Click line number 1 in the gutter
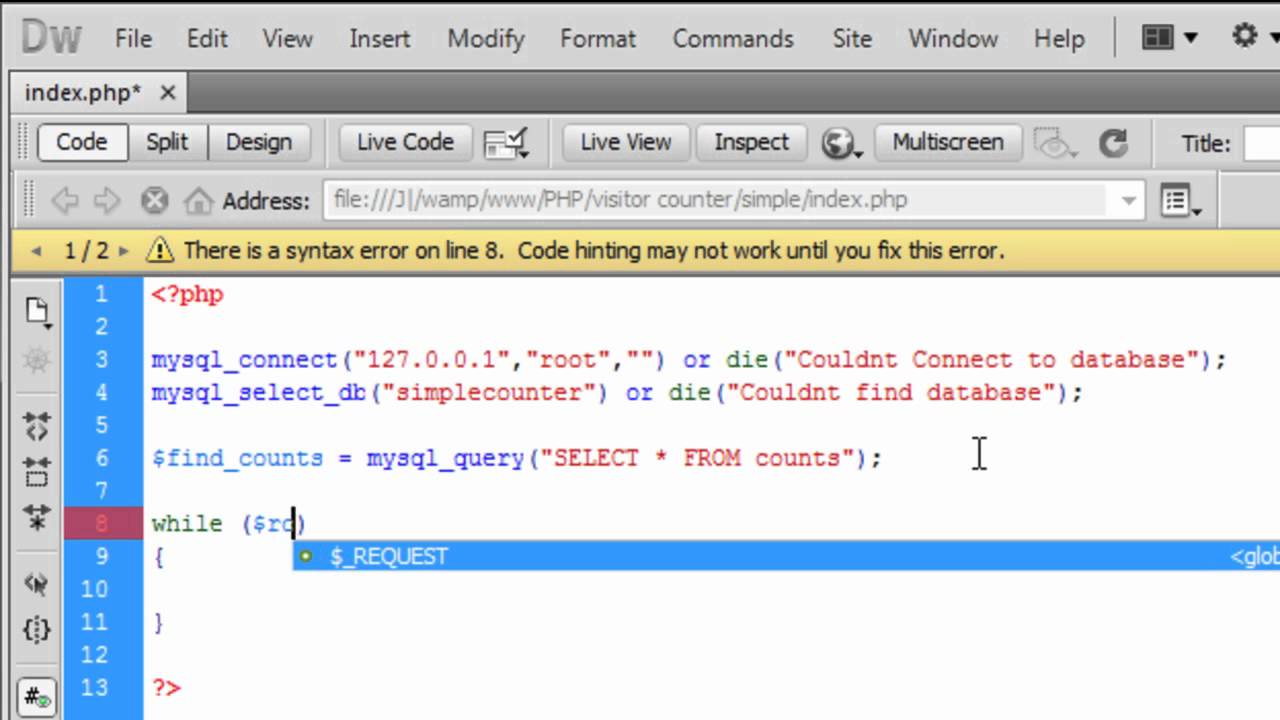This screenshot has width=1280, height=720. tap(102, 294)
